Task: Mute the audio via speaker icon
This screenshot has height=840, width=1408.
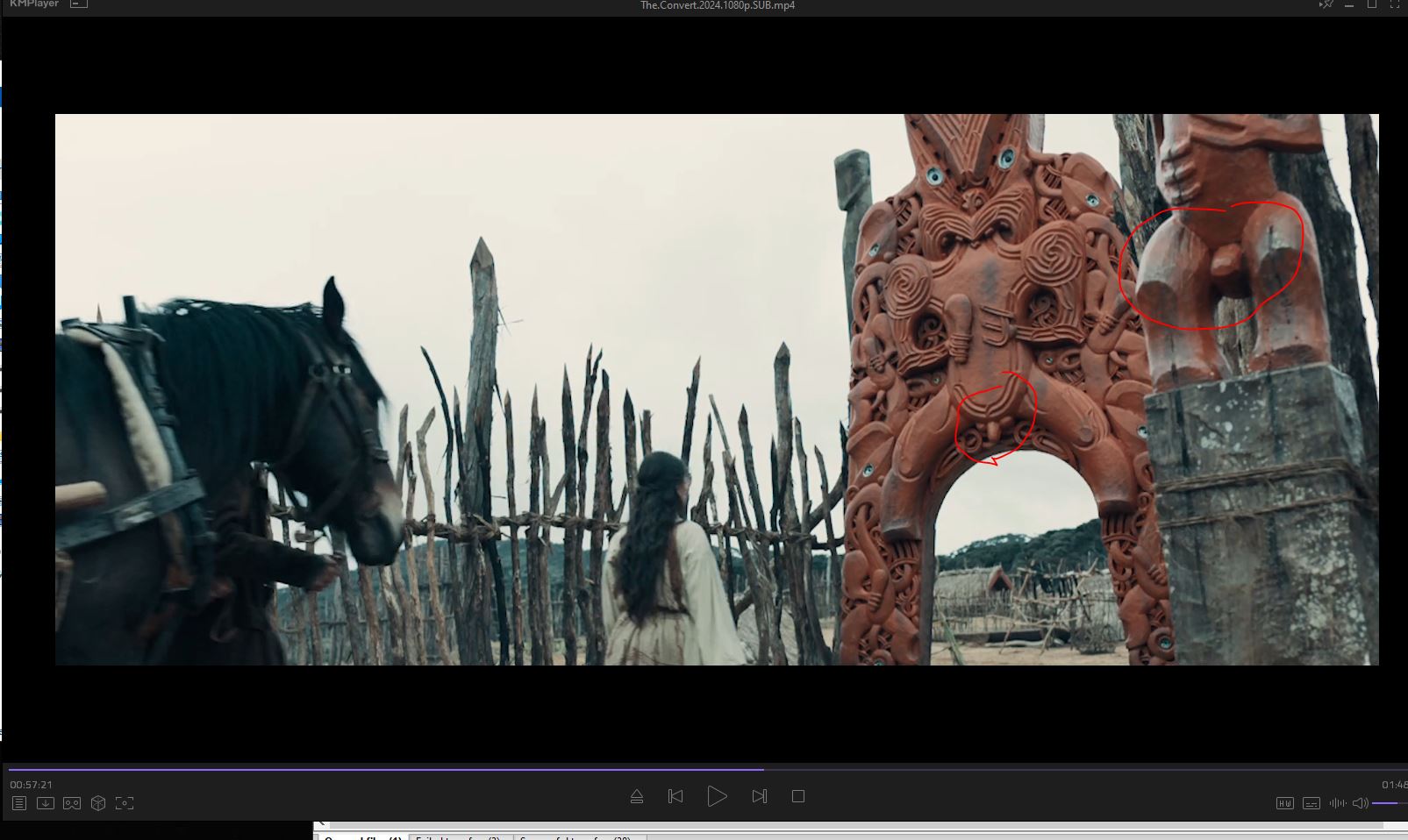Action: tap(1360, 803)
